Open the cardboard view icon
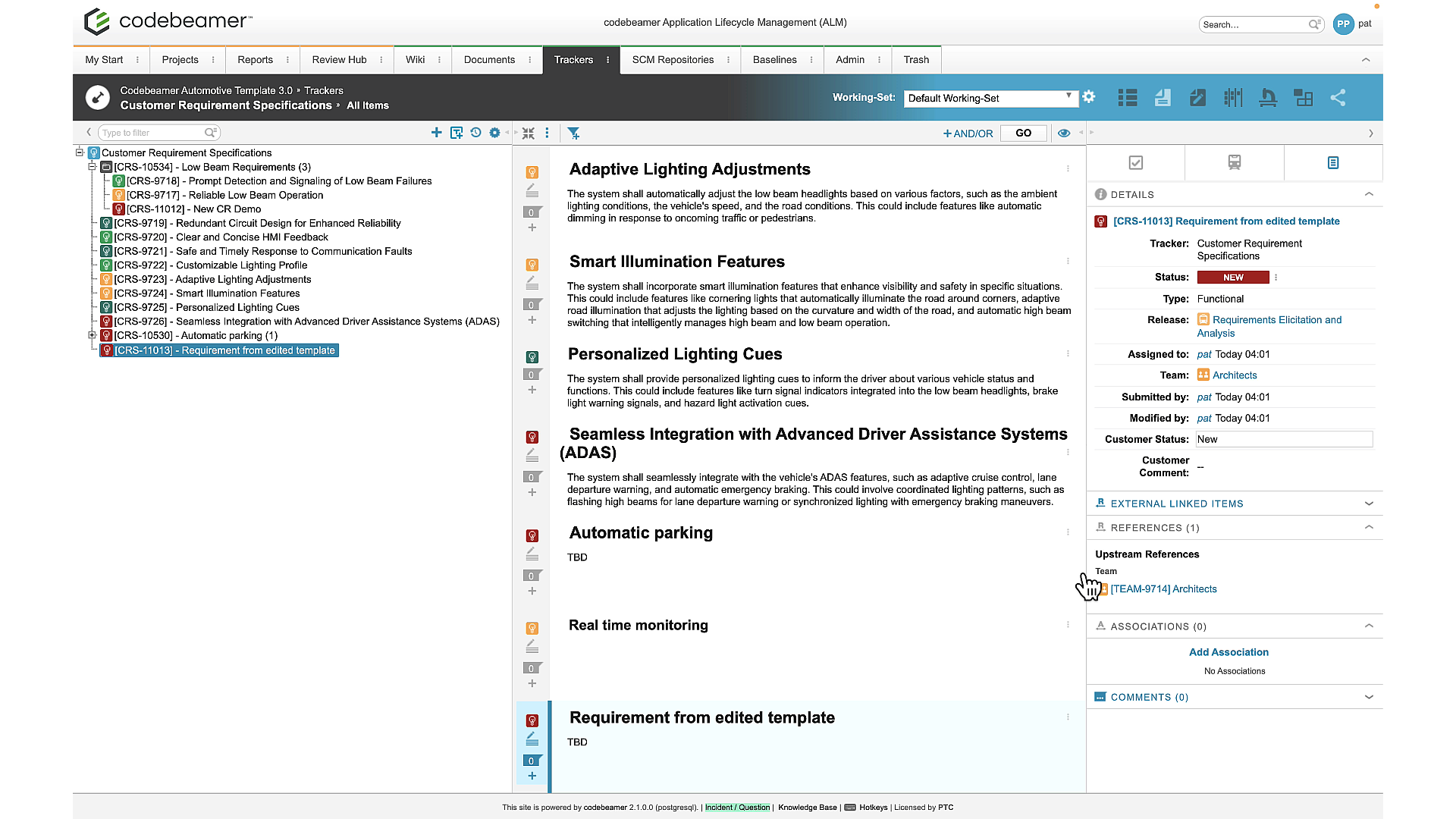This screenshot has height=819, width=1456. click(x=1233, y=98)
